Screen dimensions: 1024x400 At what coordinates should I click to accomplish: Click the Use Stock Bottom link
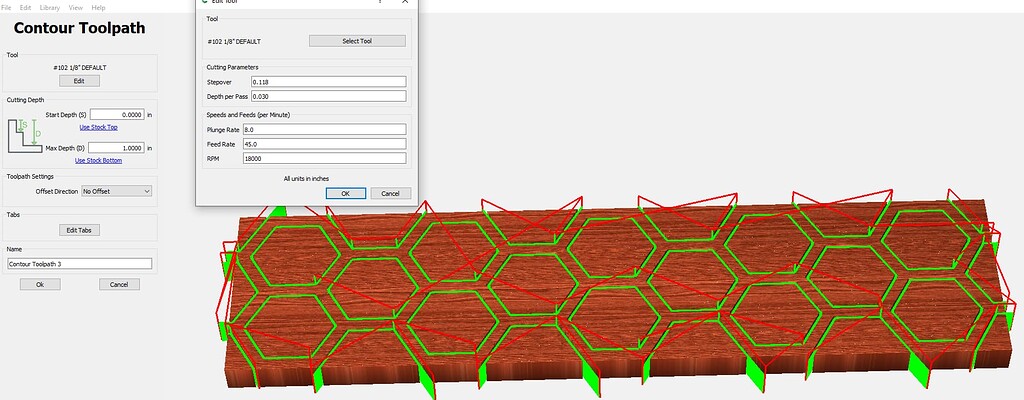click(x=99, y=161)
